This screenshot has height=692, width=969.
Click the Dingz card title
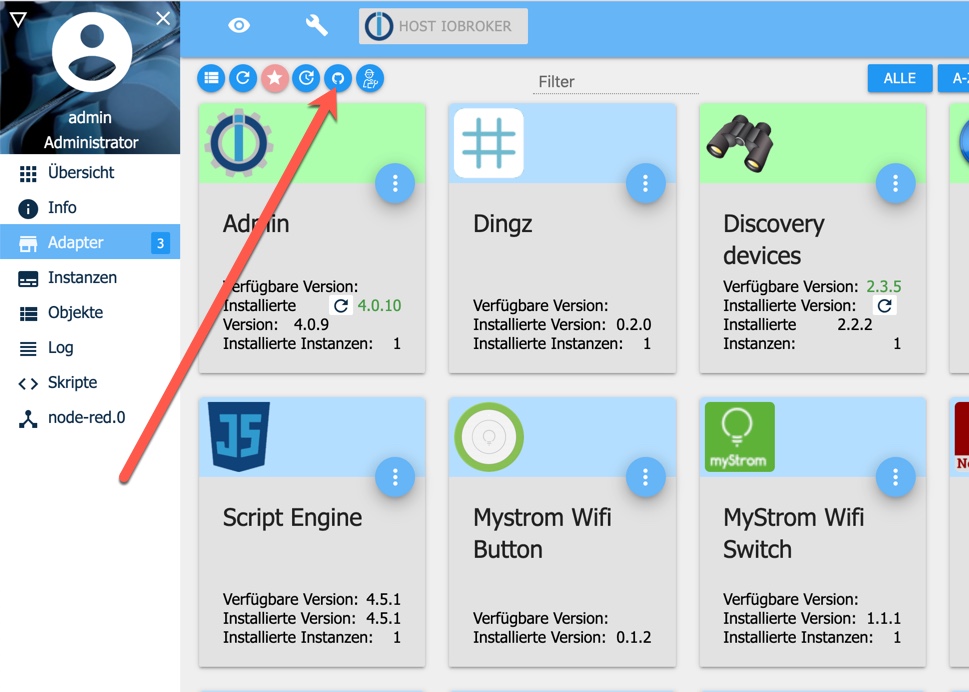click(x=502, y=224)
